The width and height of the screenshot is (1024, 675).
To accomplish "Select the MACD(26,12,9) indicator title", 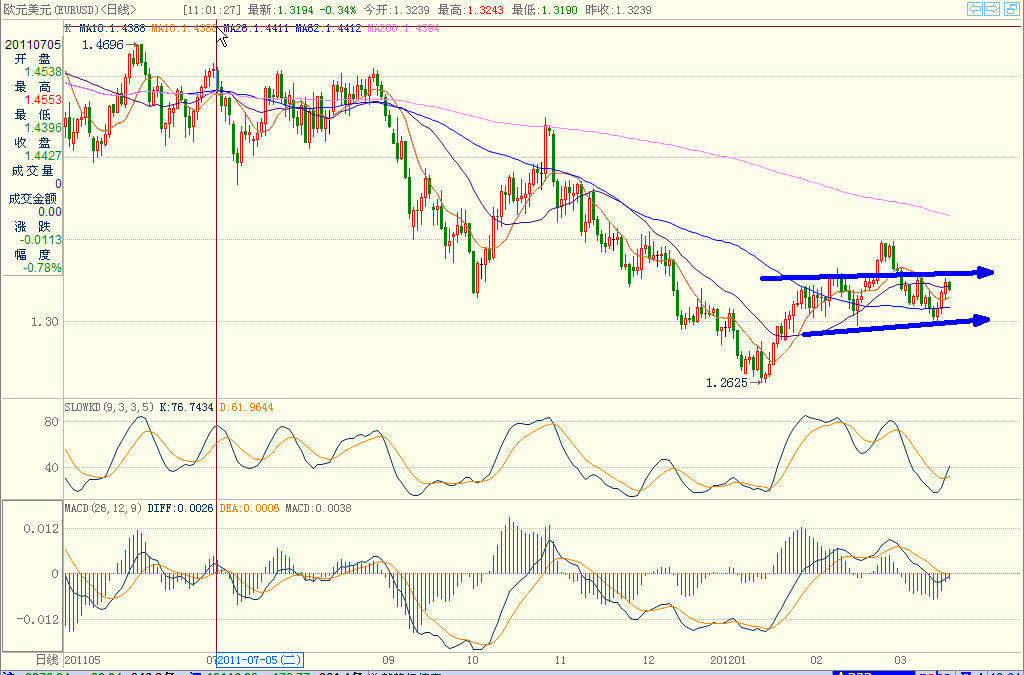I will point(103,508).
